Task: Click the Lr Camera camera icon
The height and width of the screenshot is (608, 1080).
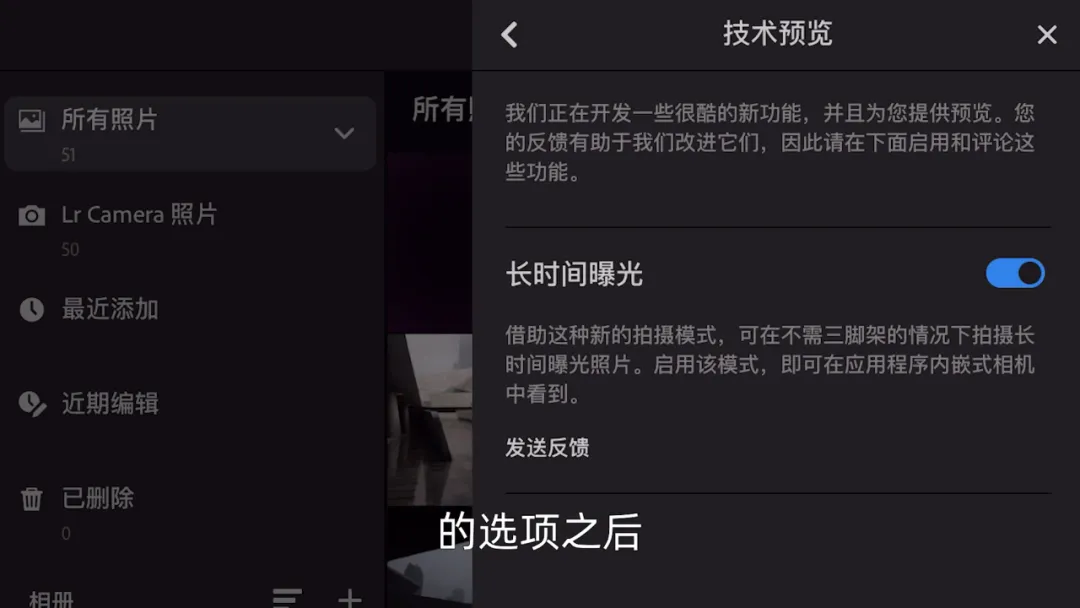Action: 32,216
